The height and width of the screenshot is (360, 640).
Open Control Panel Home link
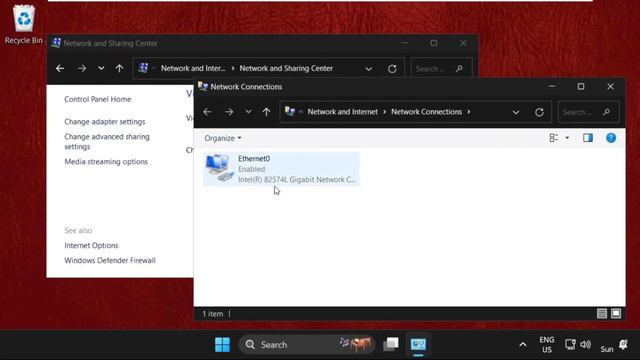click(x=98, y=99)
